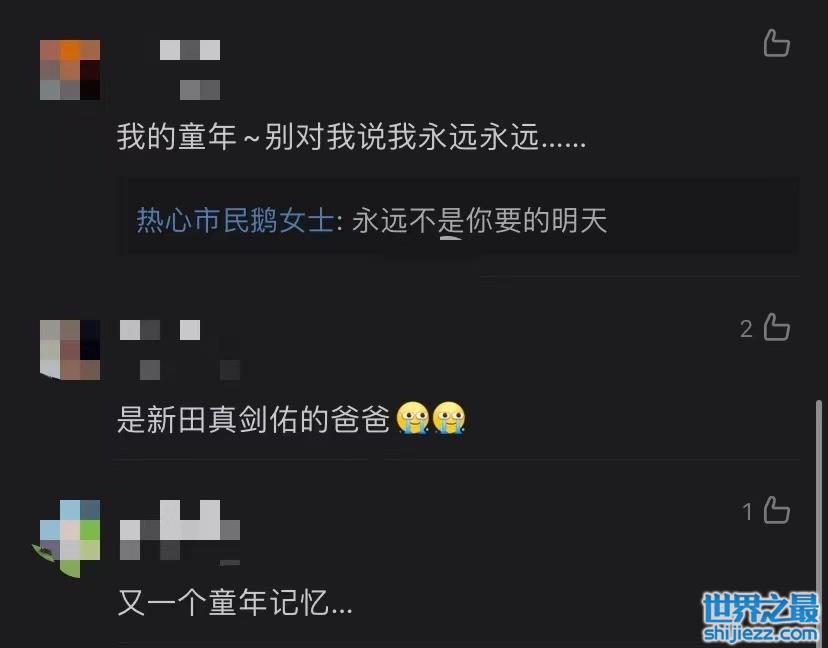The width and height of the screenshot is (828, 648).
Task: Open the green-blue avatar of the third commenter
Action: (x=68, y=538)
